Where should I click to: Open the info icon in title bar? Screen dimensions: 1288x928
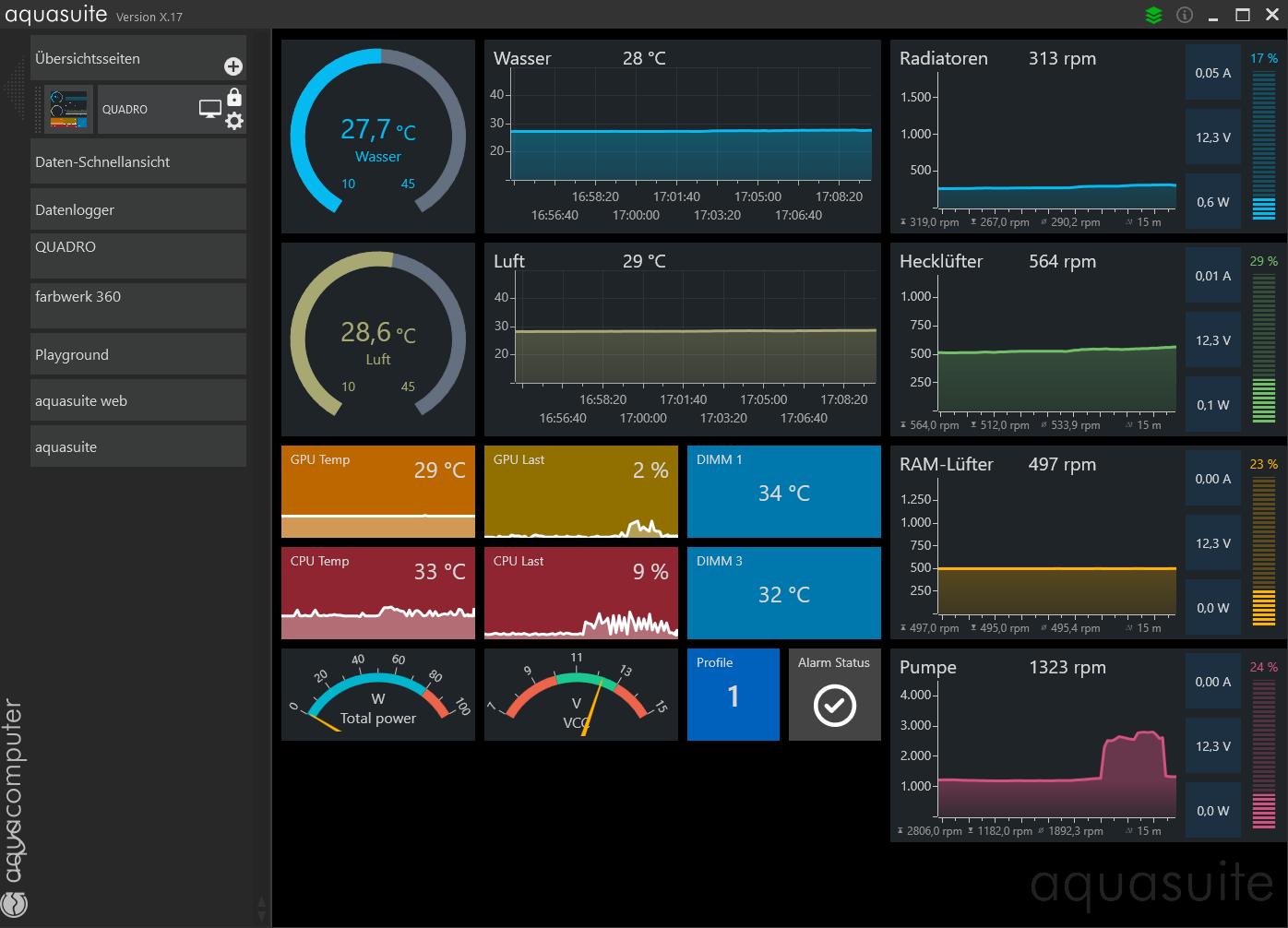(x=1185, y=15)
